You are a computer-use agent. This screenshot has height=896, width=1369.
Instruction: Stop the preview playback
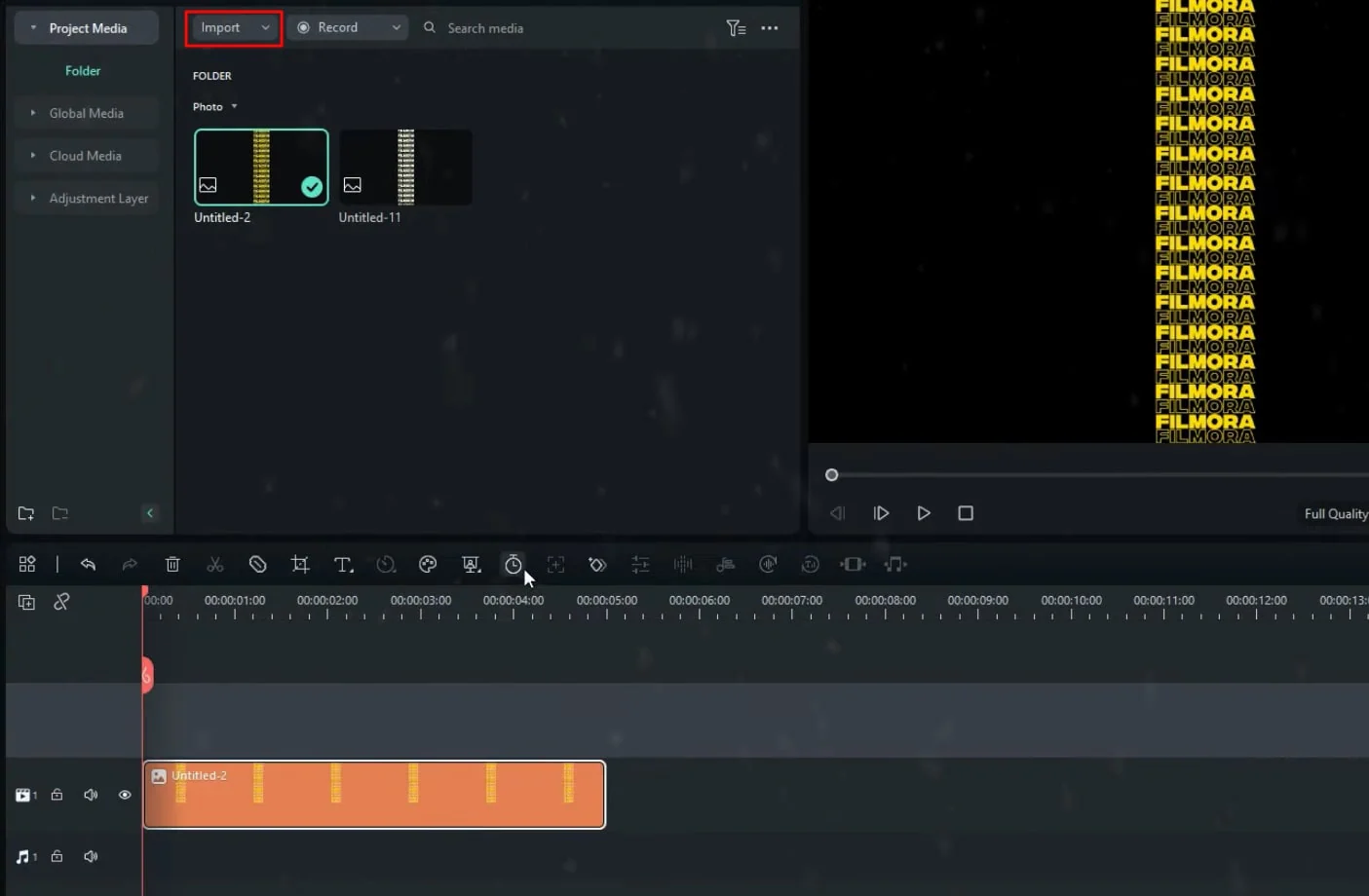click(966, 513)
